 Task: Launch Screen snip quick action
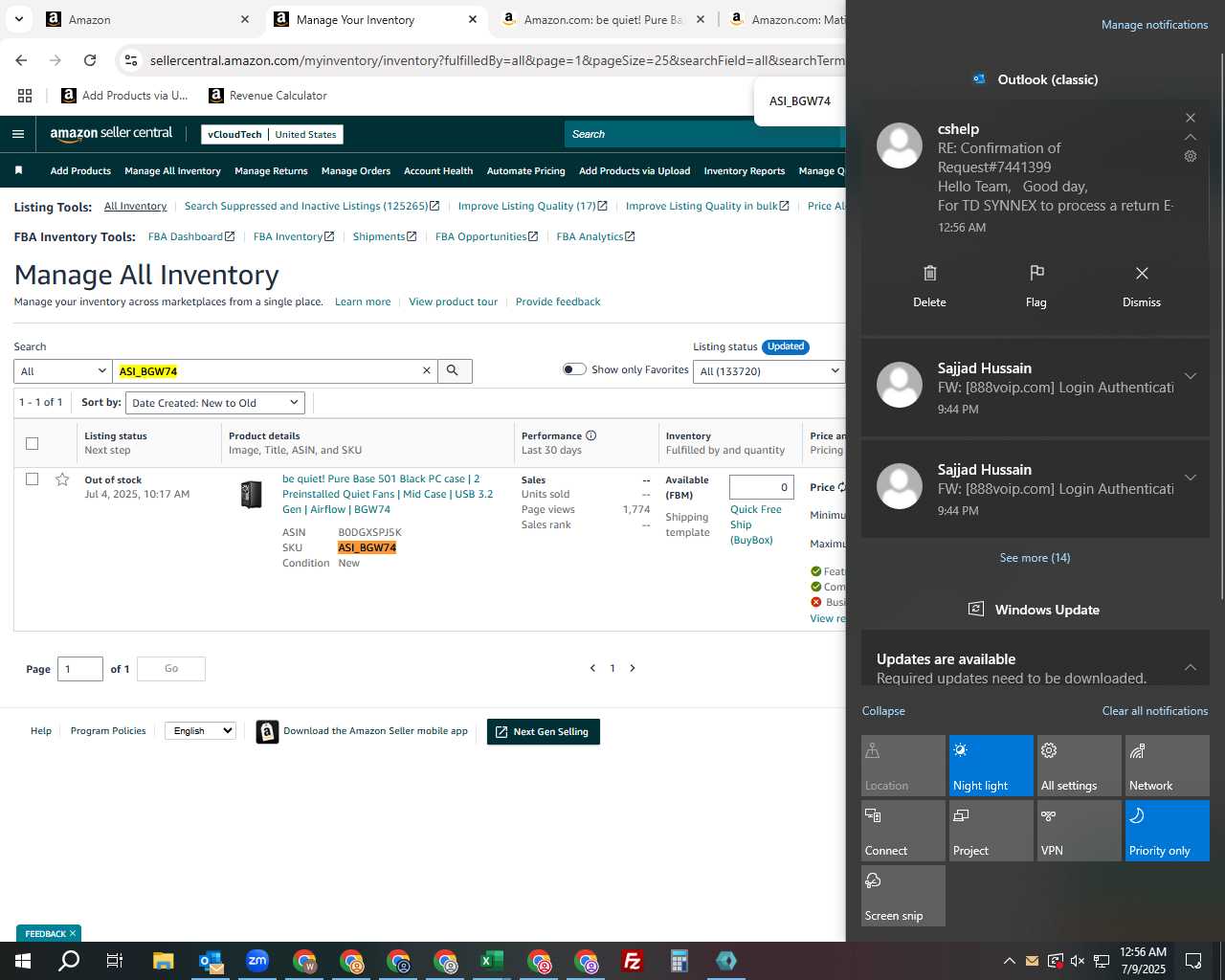pos(902,895)
